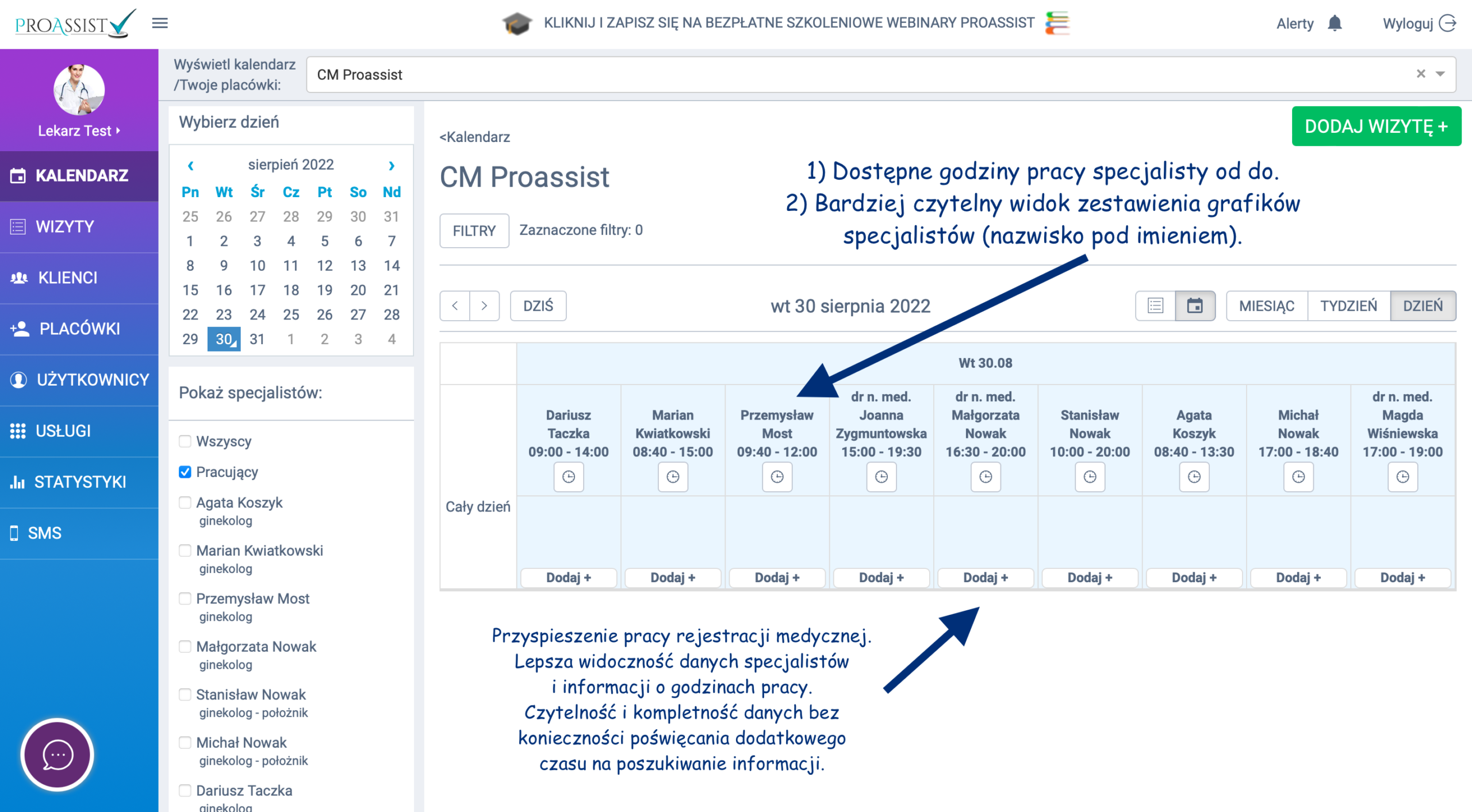This screenshot has height=812, width=1472.
Task: Open the chat bubble widget
Action: [57, 754]
